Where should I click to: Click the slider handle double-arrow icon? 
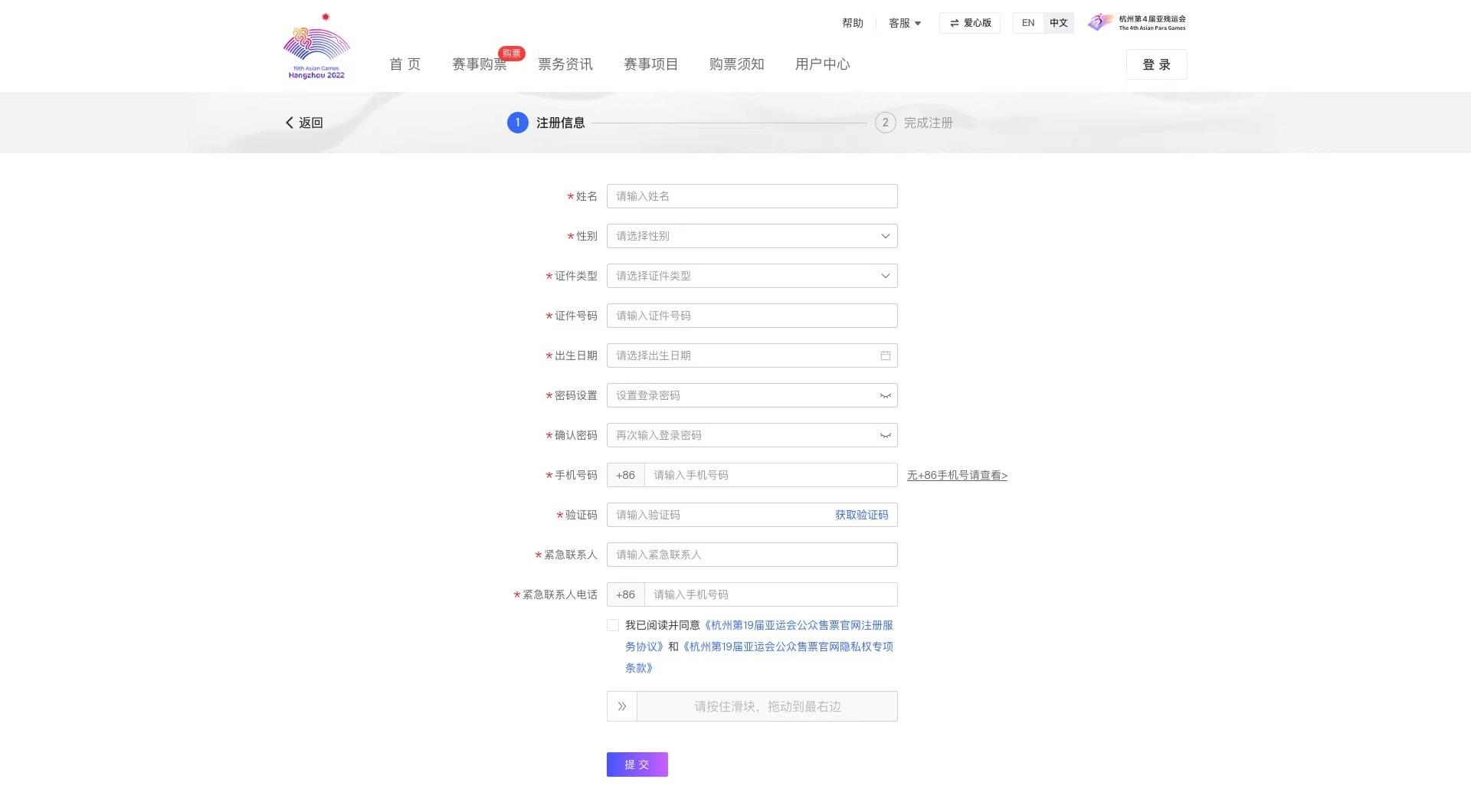click(x=622, y=706)
